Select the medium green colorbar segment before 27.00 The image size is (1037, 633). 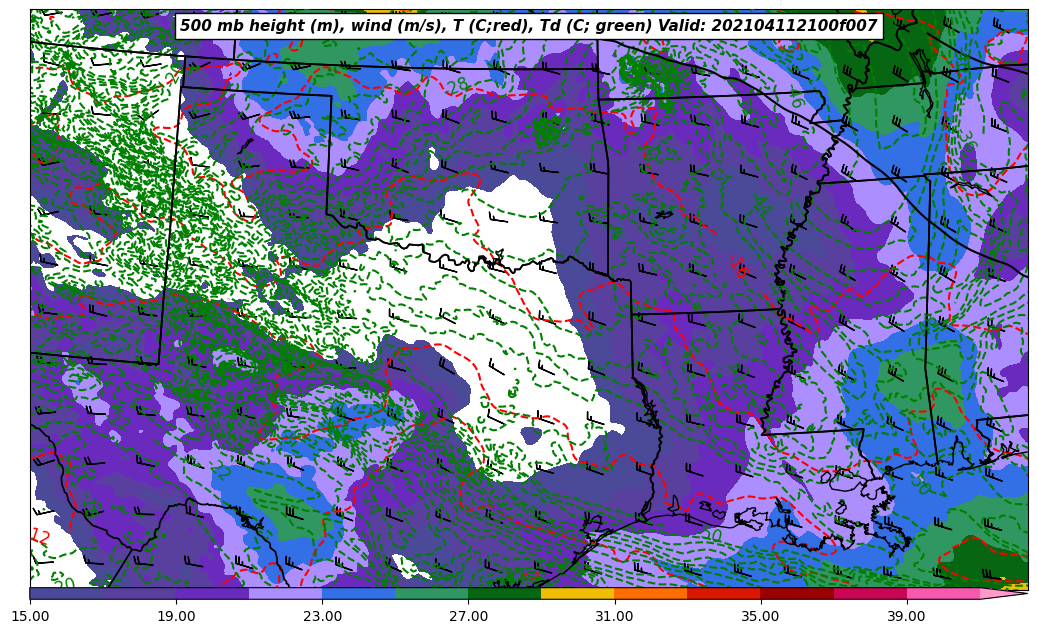point(431,593)
